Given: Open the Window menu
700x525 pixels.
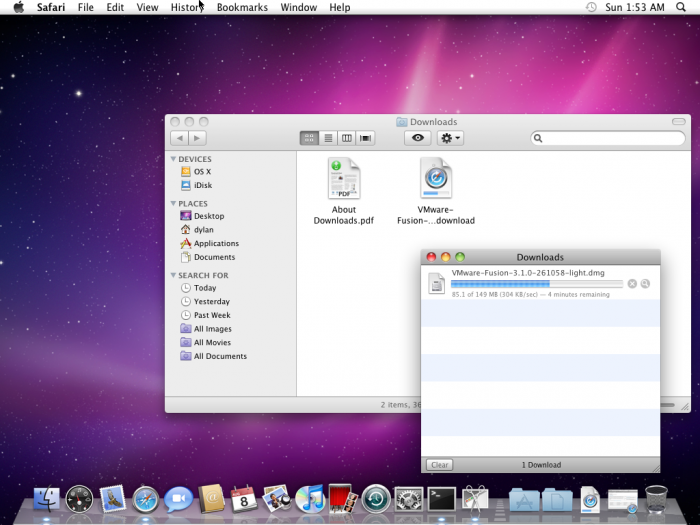Looking at the screenshot, I should click(x=298, y=7).
